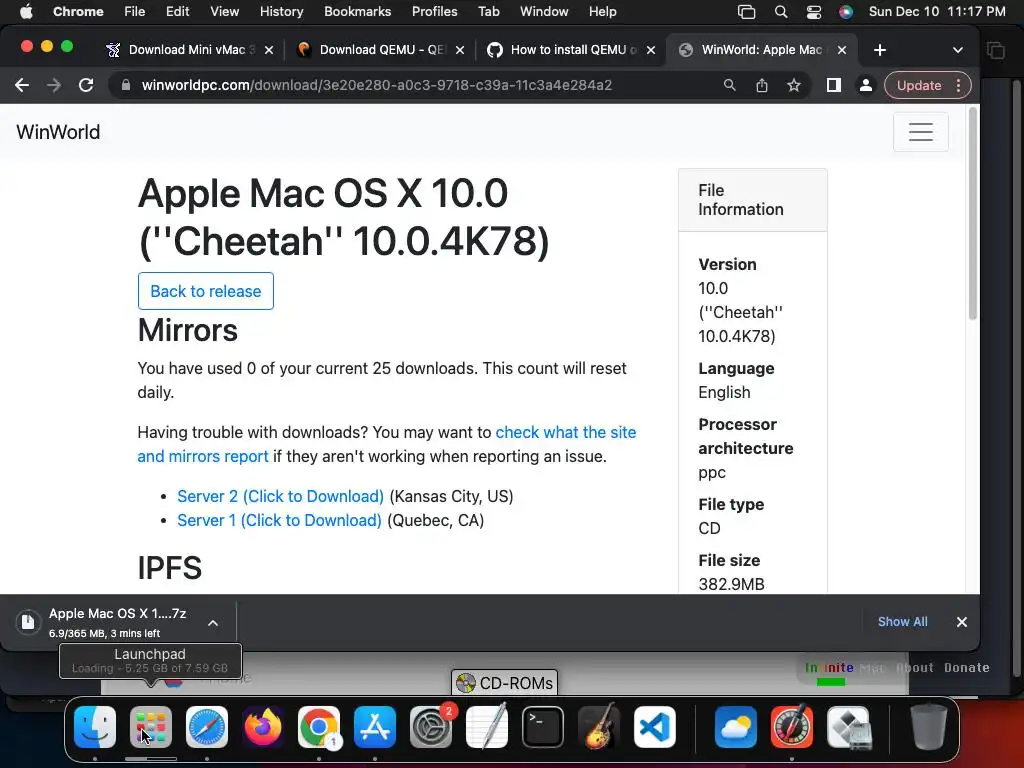Launch Visual Studio Code from Dock
Viewport: 1024px width, 768px height.
tap(654, 727)
